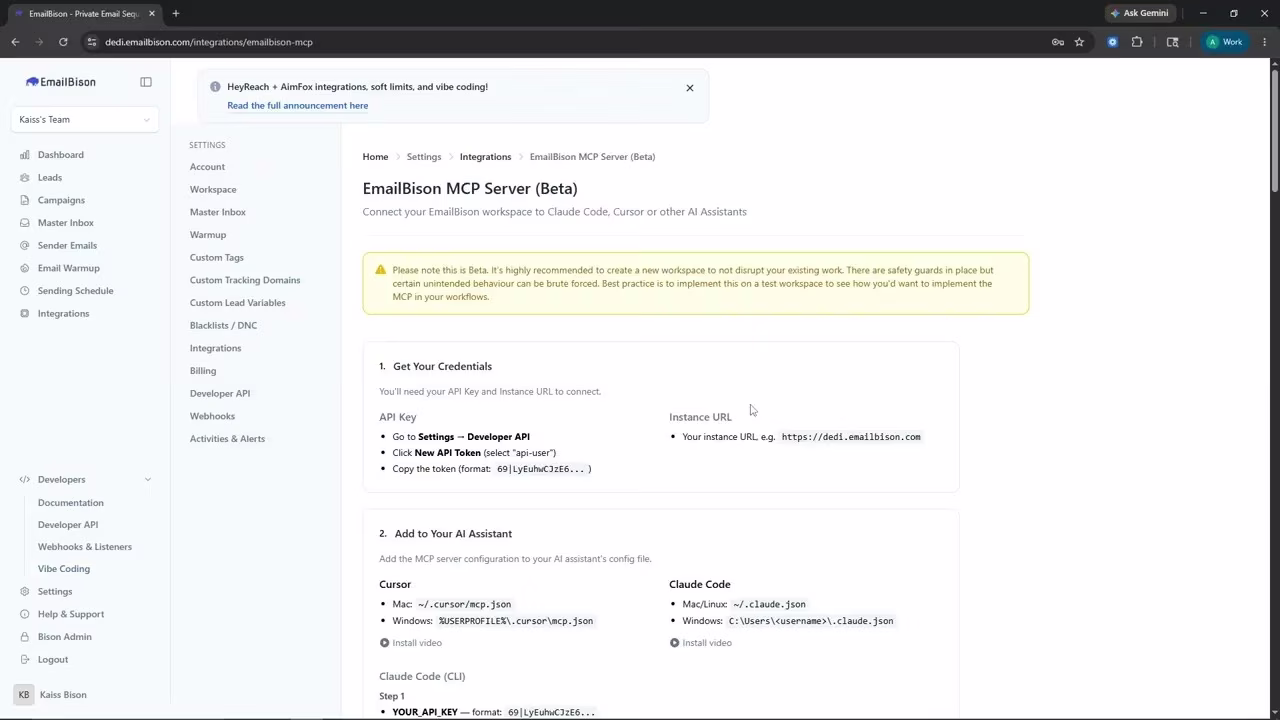1280x720 pixels.
Task: Open the Work profile menu
Action: 1225,42
